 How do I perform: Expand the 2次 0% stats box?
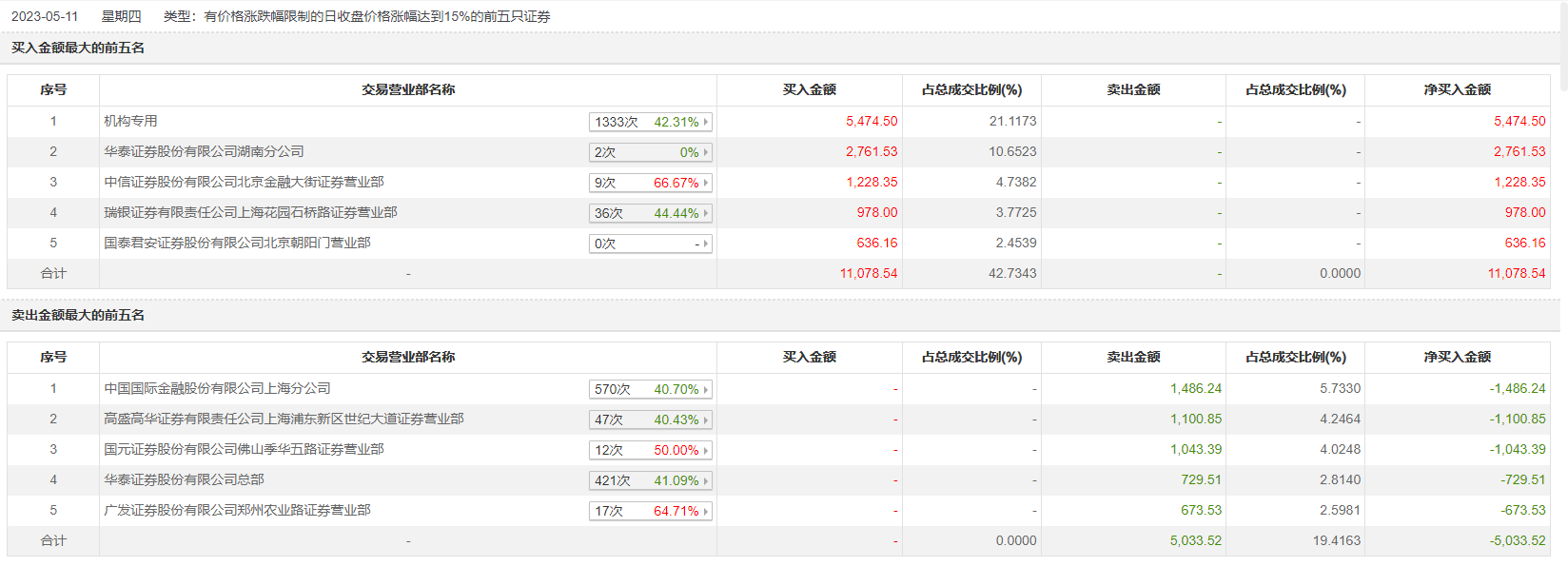[x=650, y=153]
